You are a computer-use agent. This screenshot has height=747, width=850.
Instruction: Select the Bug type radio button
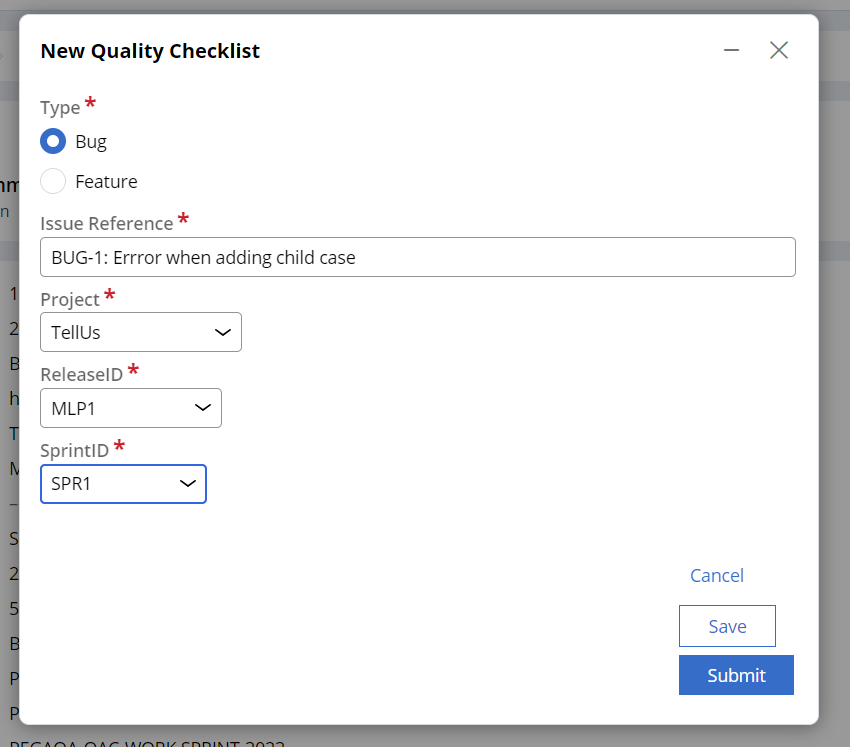click(53, 141)
